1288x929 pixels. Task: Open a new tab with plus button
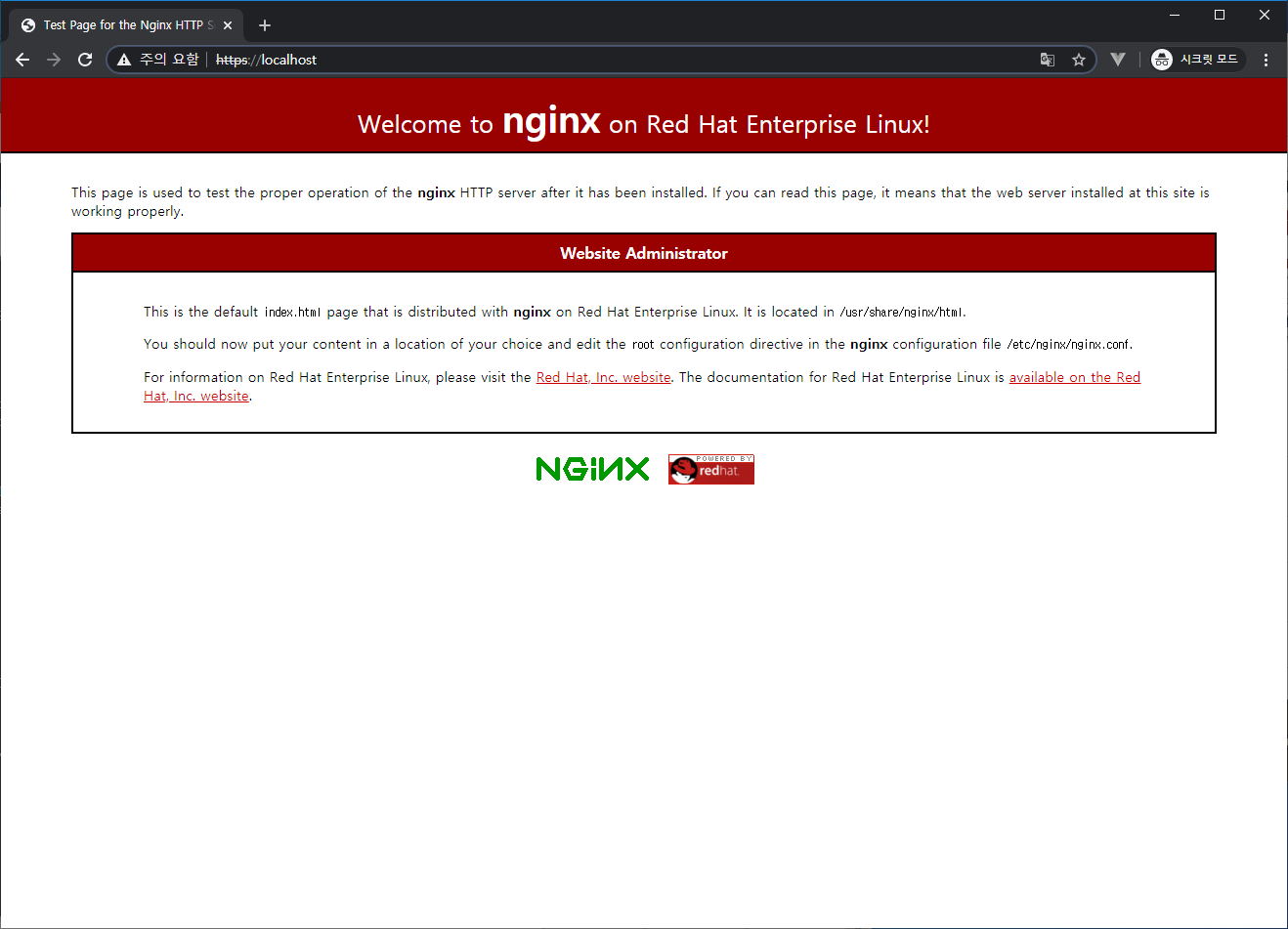tap(265, 25)
